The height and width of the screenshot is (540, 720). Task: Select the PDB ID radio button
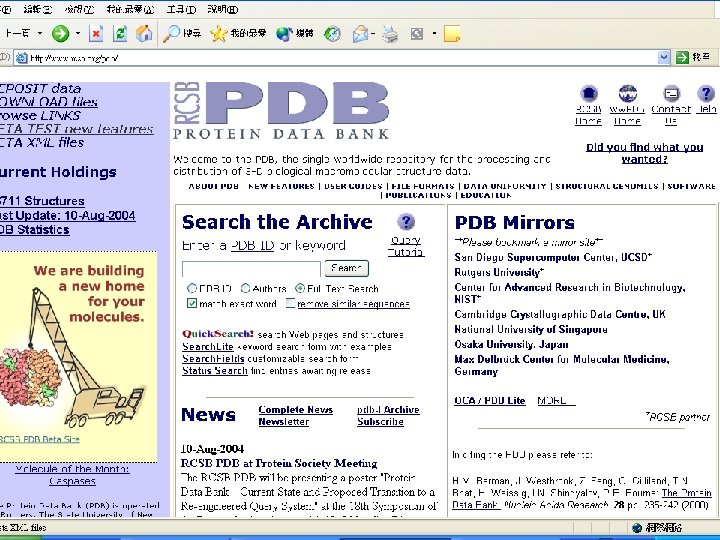pyautogui.click(x=192, y=288)
